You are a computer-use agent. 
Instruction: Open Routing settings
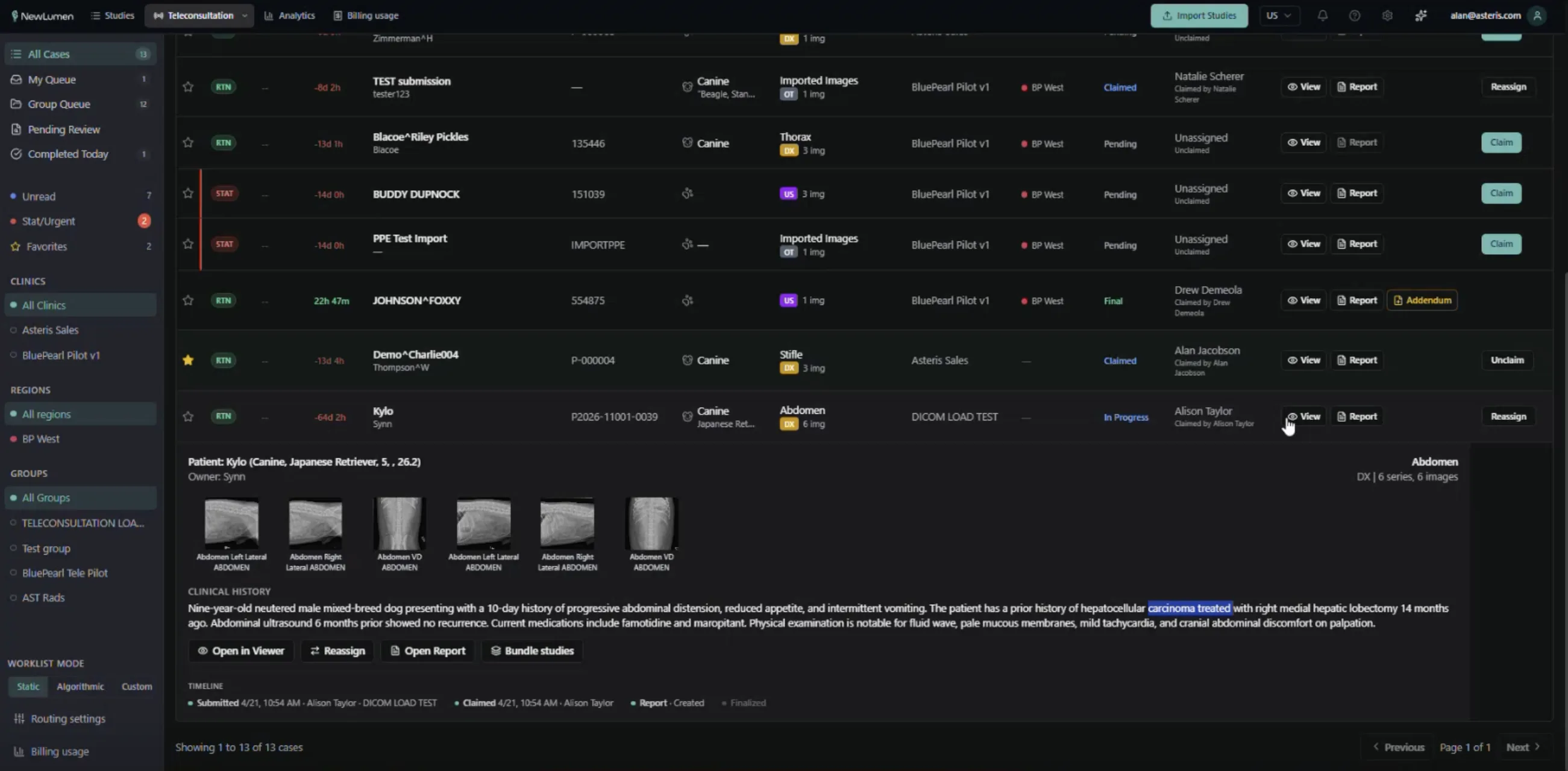coord(60,719)
